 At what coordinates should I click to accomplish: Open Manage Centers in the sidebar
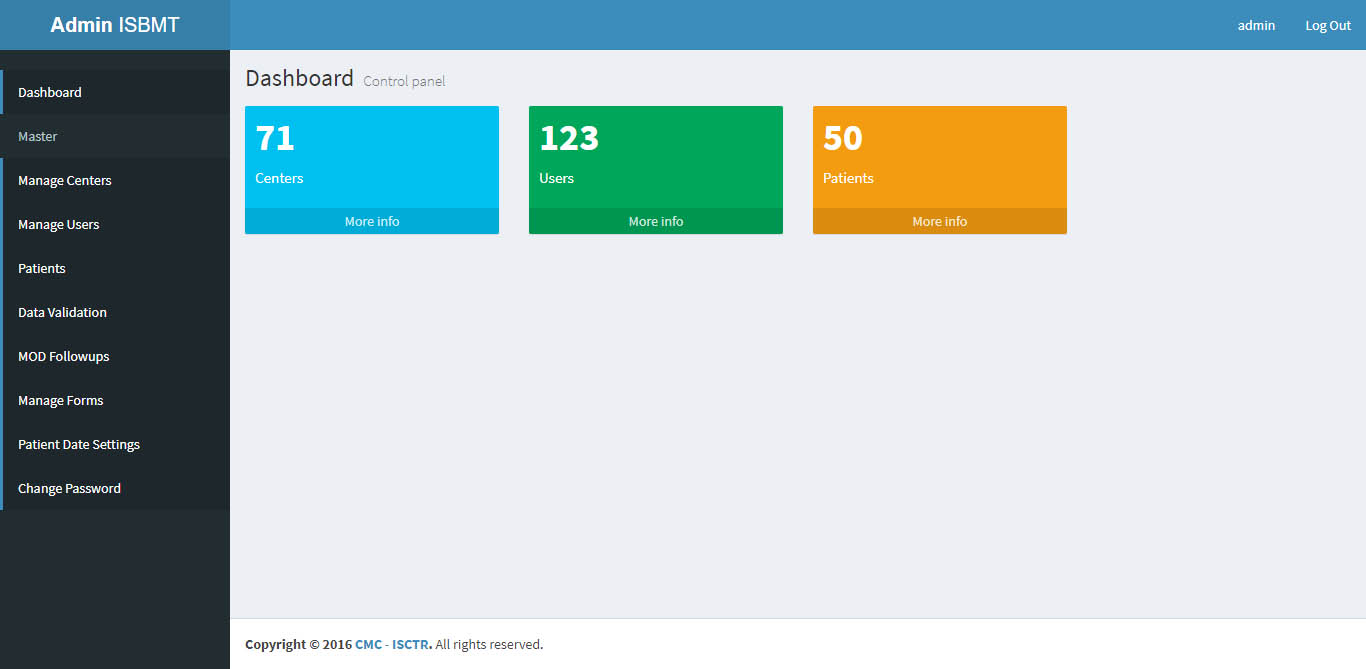[x=115, y=180]
